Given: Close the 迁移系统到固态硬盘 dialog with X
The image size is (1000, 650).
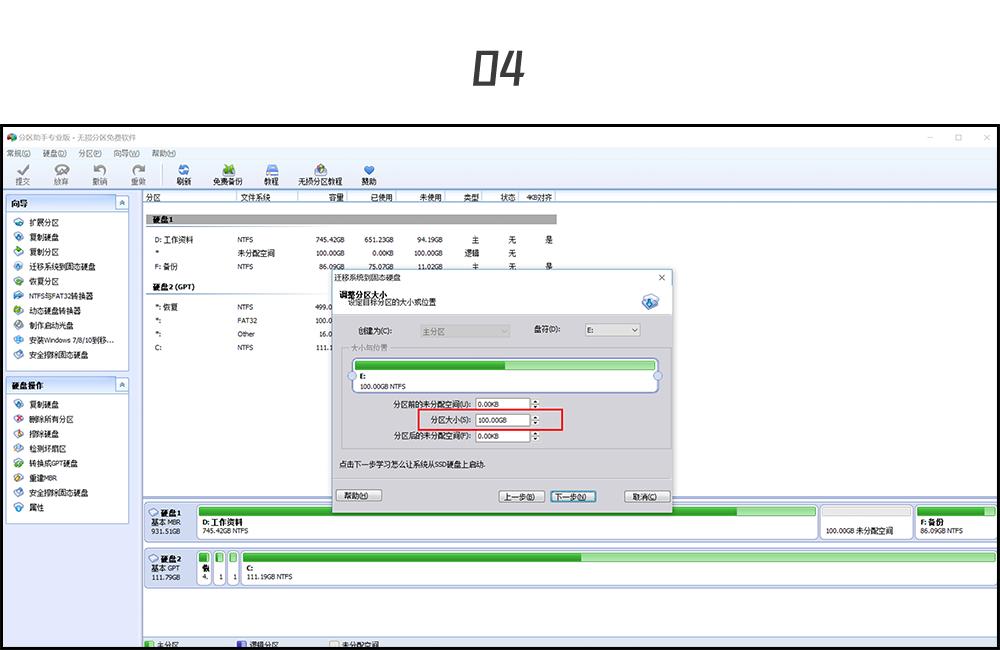Looking at the screenshot, I should coord(662,277).
